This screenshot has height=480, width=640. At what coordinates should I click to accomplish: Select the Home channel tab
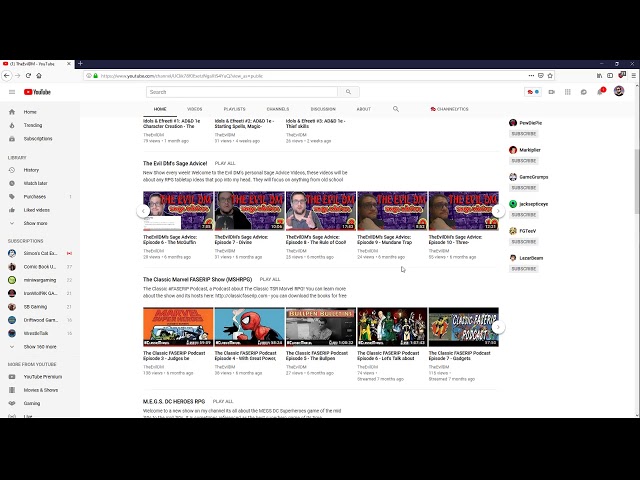(x=160, y=109)
